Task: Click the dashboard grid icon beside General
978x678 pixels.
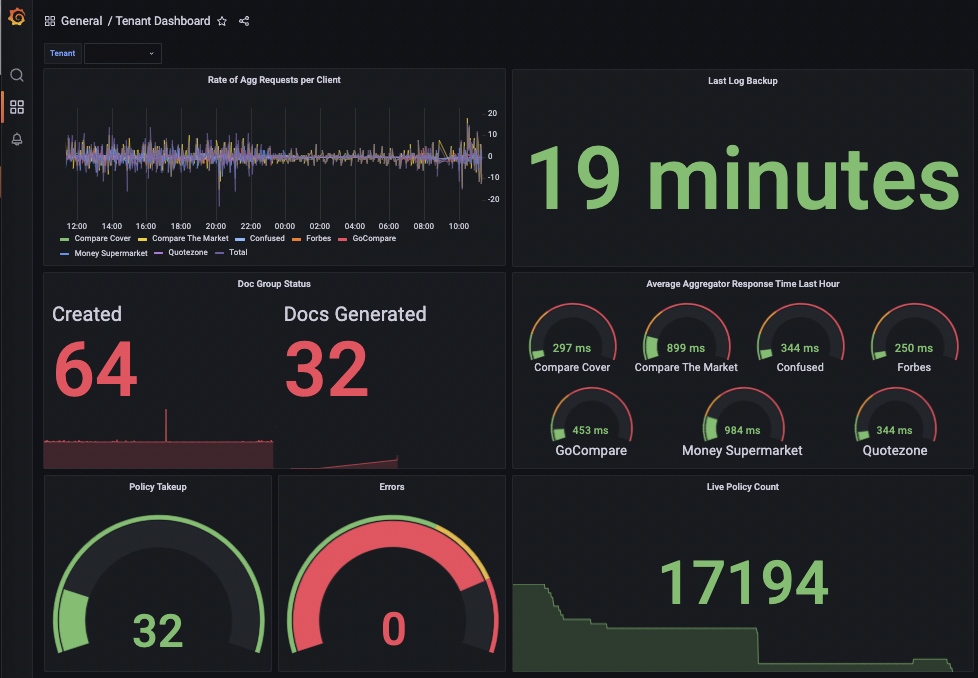Action: coord(50,21)
